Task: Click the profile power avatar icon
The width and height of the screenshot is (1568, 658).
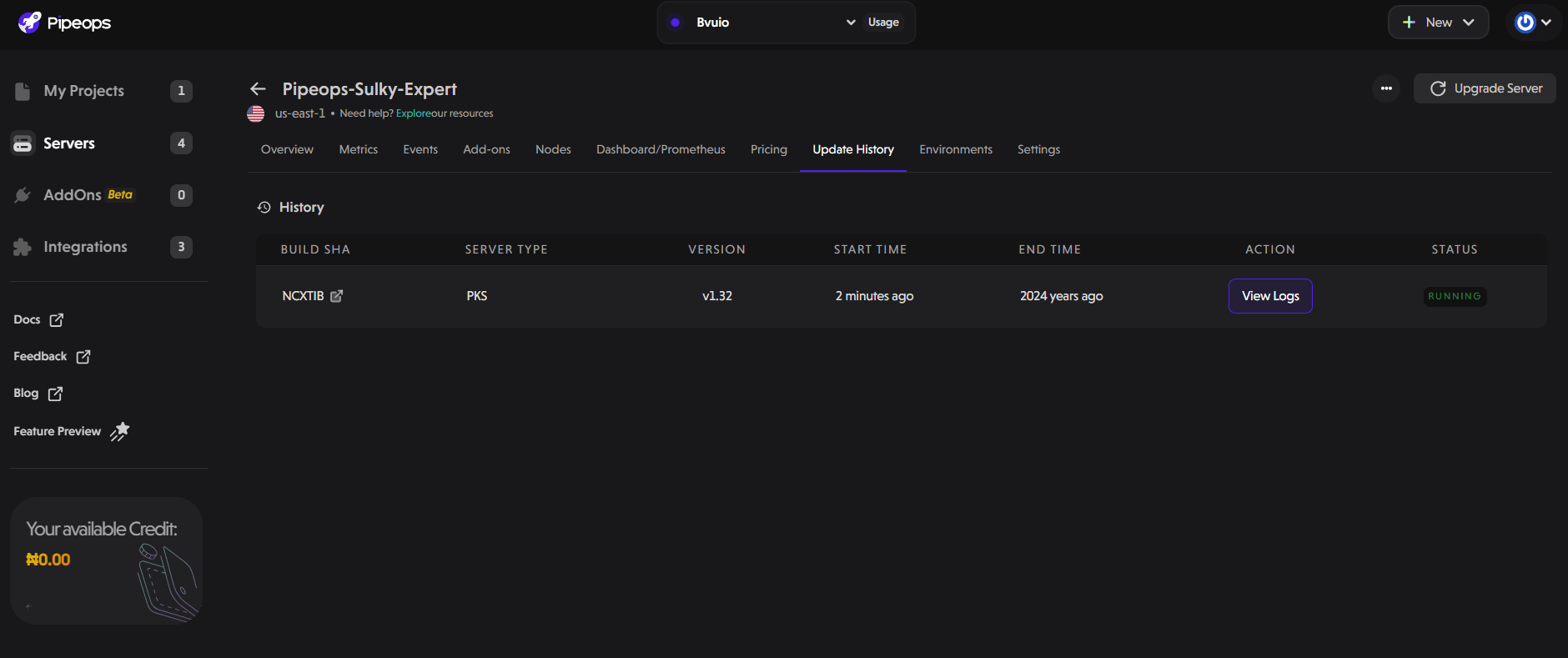Action: point(1525,23)
